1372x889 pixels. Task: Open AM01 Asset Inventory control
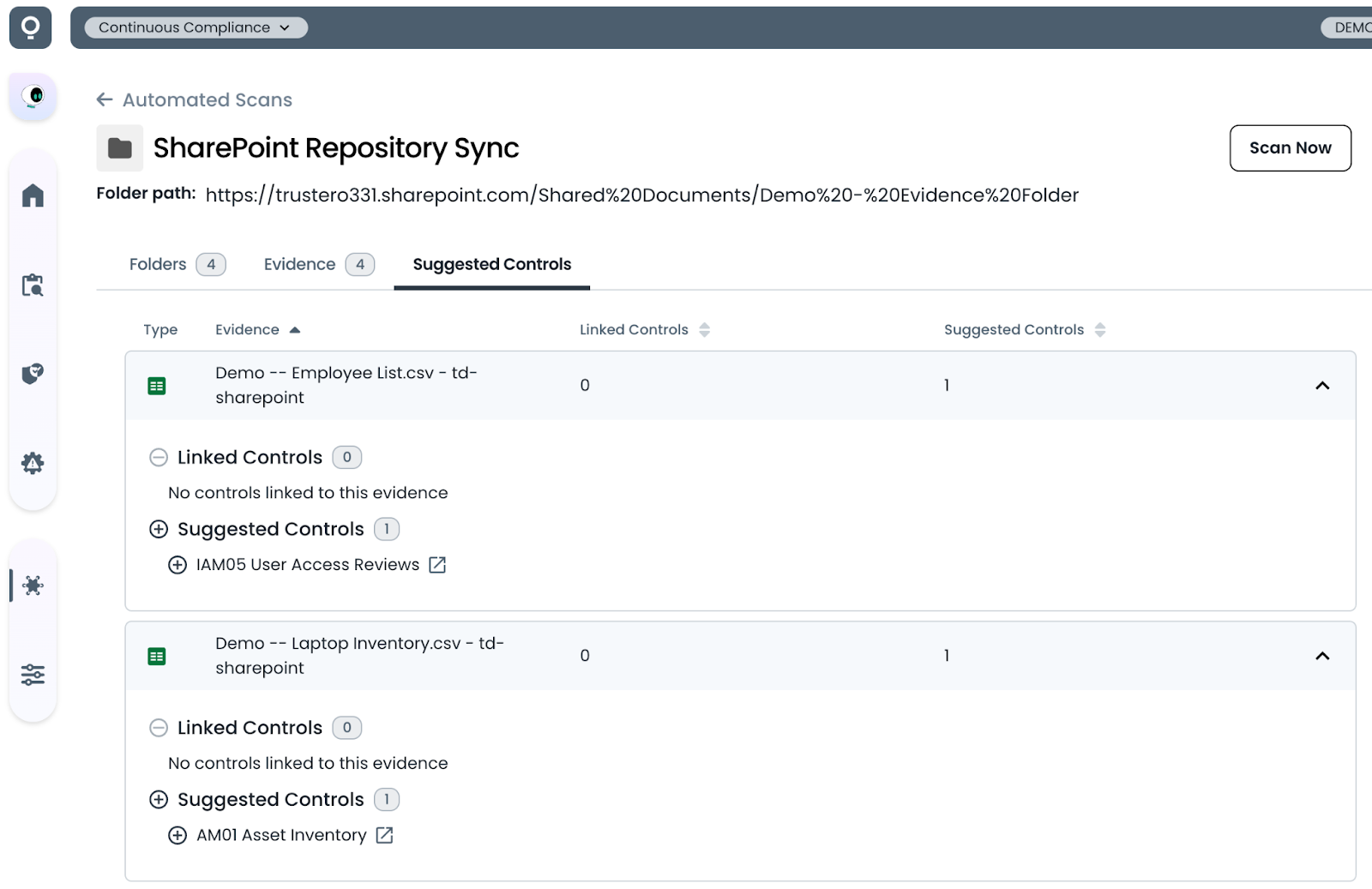[281, 835]
